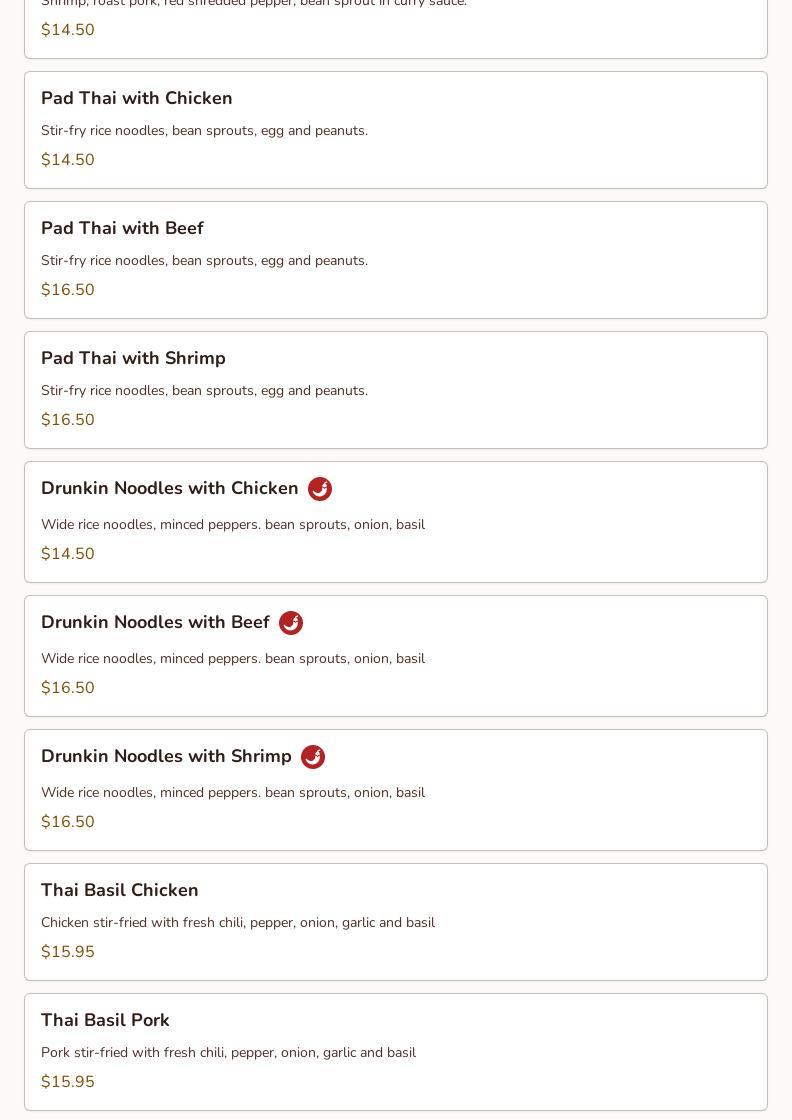Click $16.50 price under Pad Thai with Beef

coord(68,289)
